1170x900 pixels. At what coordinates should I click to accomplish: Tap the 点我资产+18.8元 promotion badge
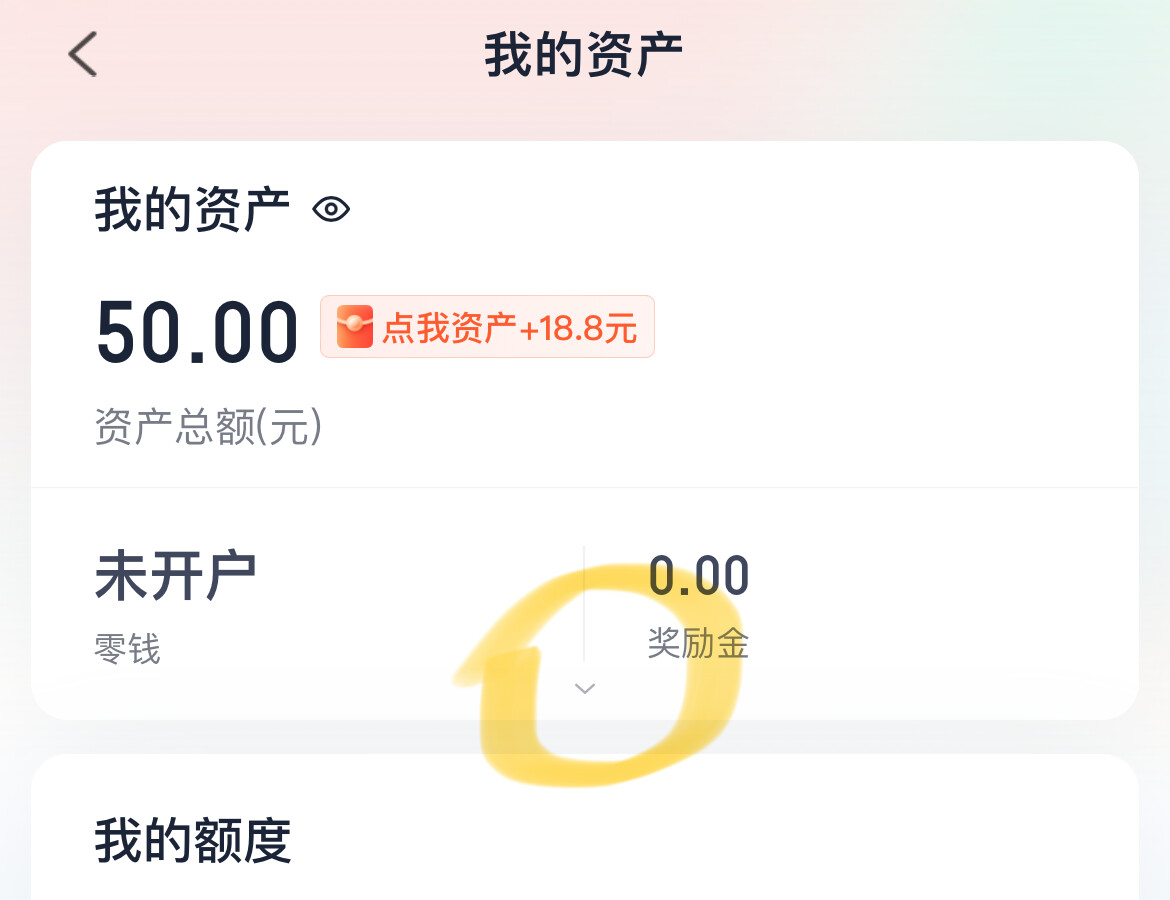click(x=487, y=327)
